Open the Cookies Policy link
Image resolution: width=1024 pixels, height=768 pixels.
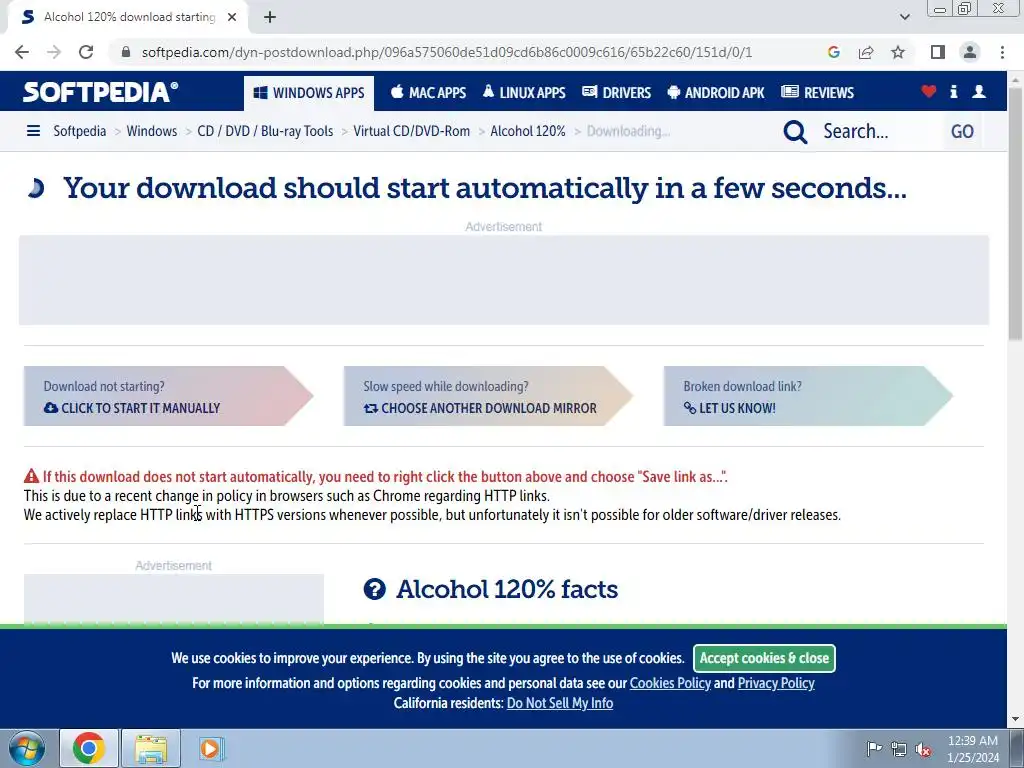tap(670, 683)
